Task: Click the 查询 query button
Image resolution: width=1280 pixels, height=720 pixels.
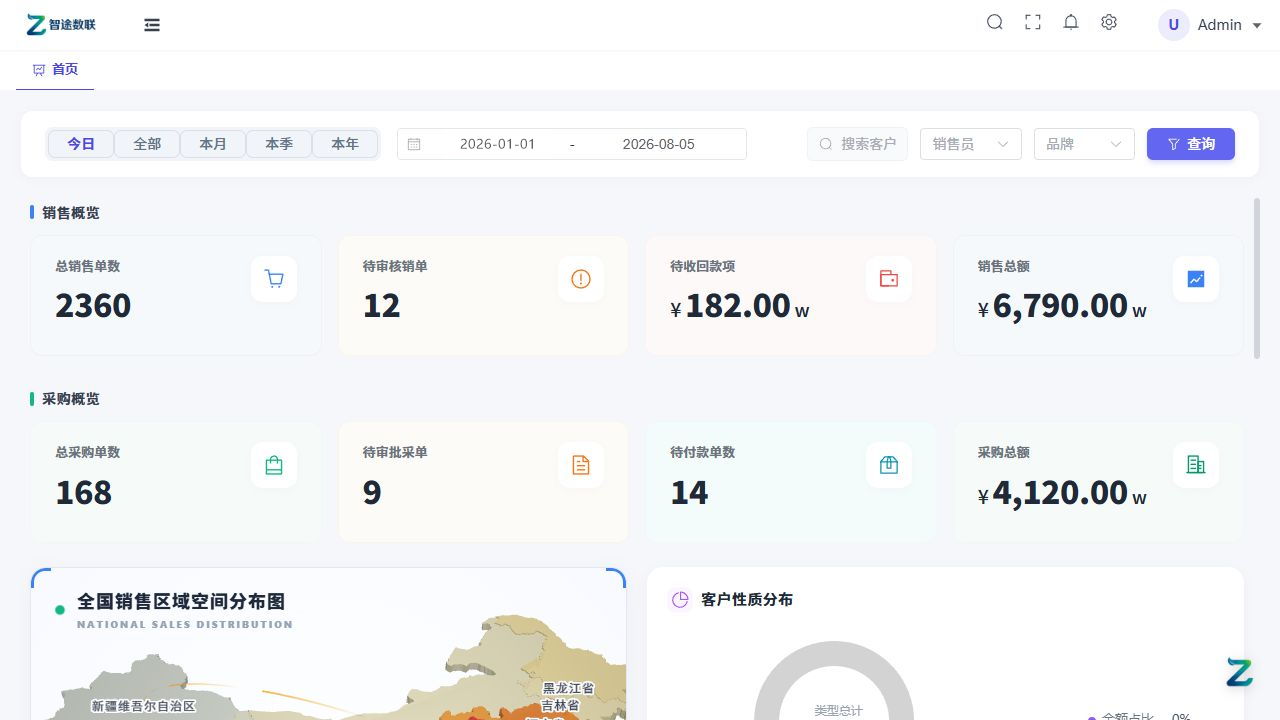Action: (1191, 144)
